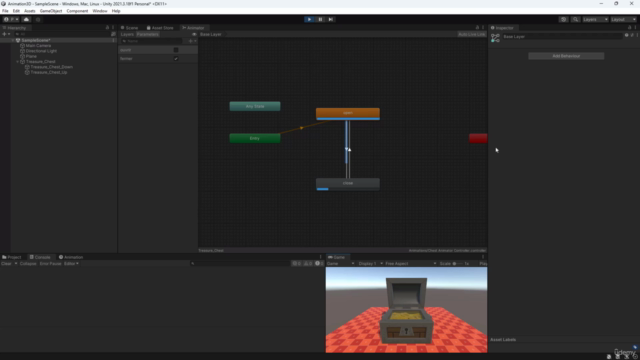Open the Console Editor dropdown
640x360 pixels.
(71, 264)
